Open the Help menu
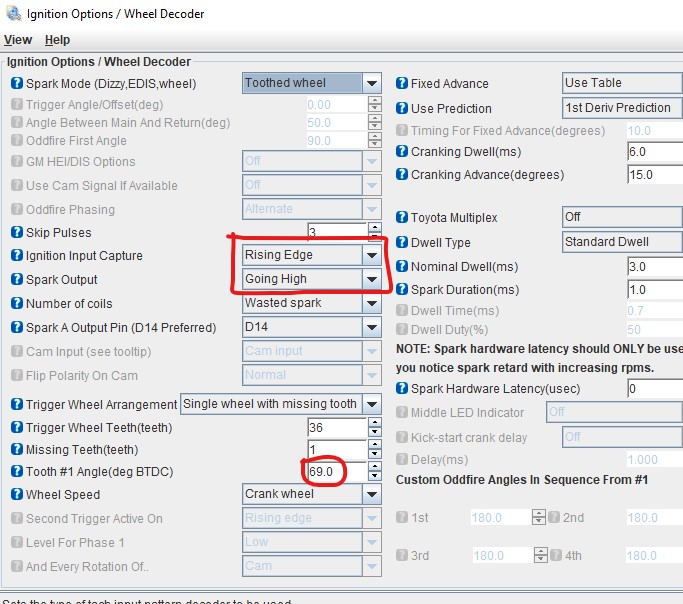The height and width of the screenshot is (604, 683). point(57,40)
